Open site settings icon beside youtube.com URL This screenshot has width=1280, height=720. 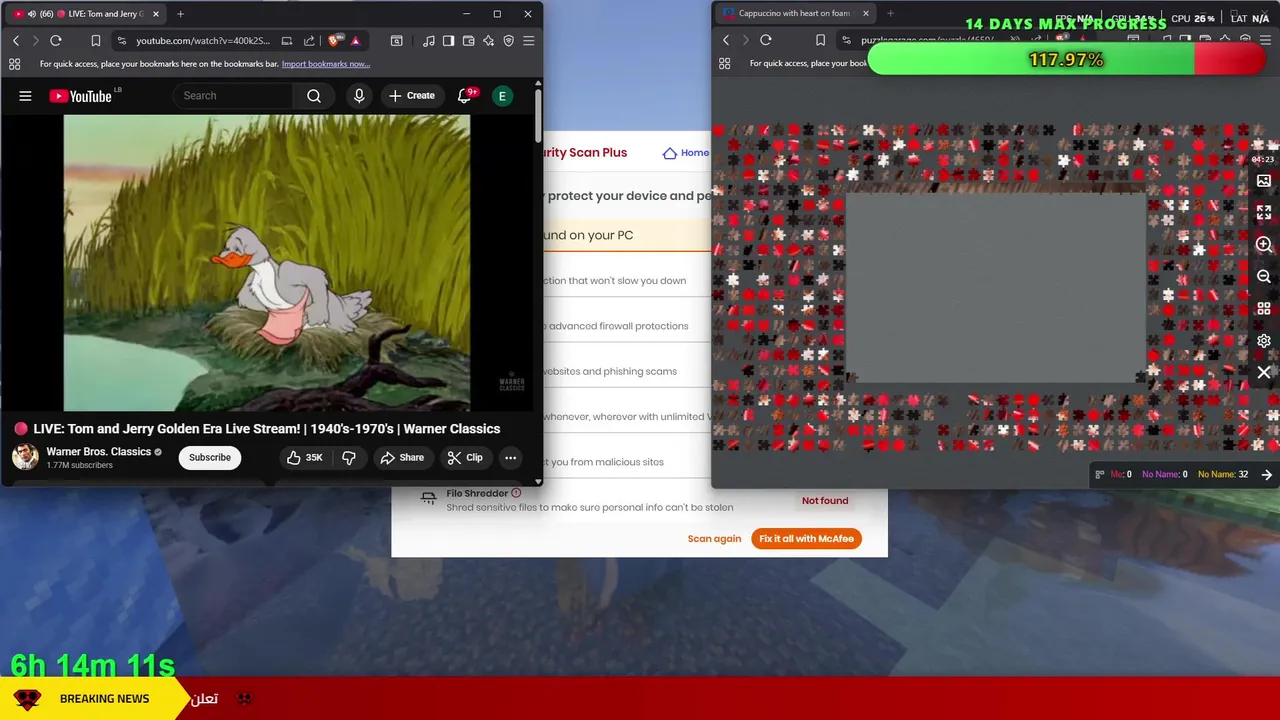[121, 41]
